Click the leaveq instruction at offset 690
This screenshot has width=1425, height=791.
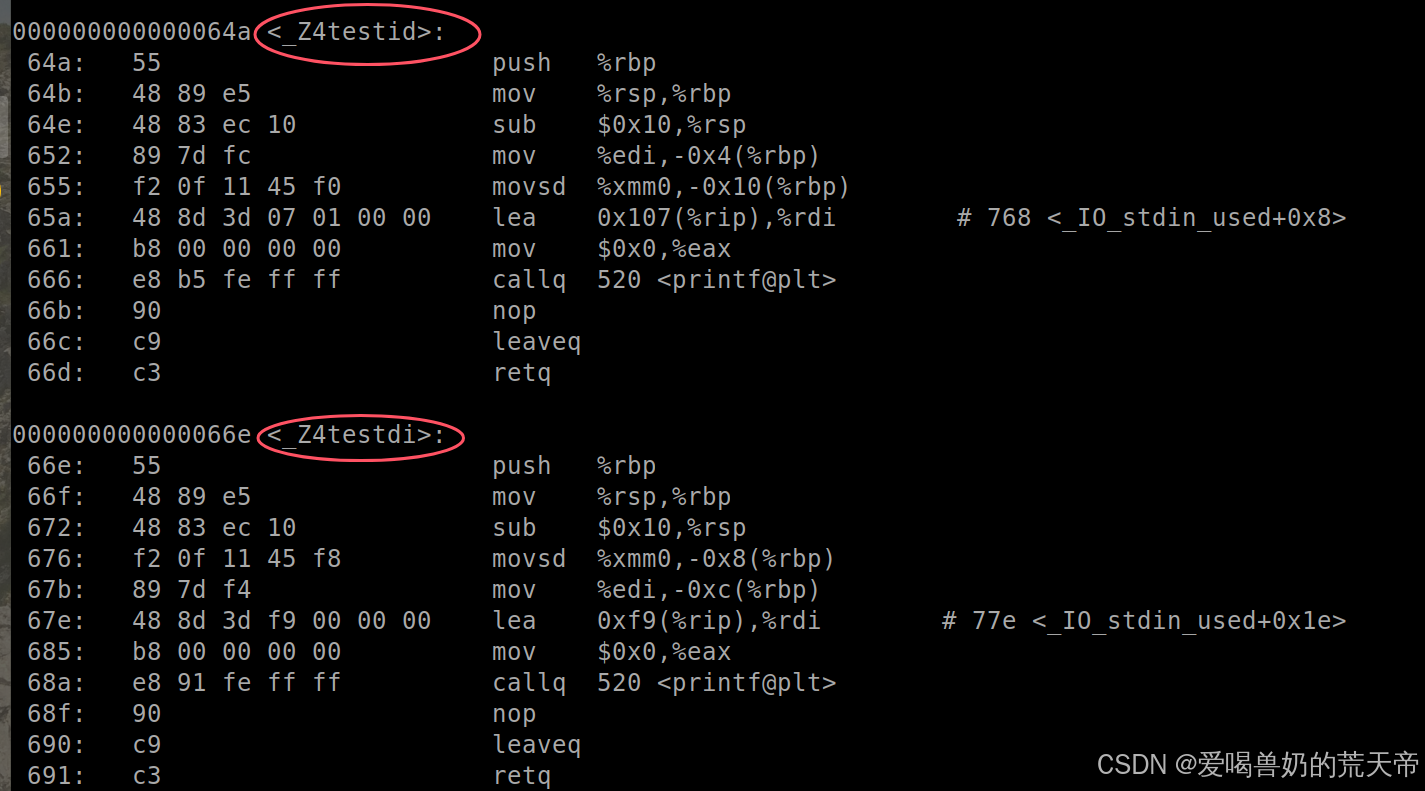[x=536, y=745]
